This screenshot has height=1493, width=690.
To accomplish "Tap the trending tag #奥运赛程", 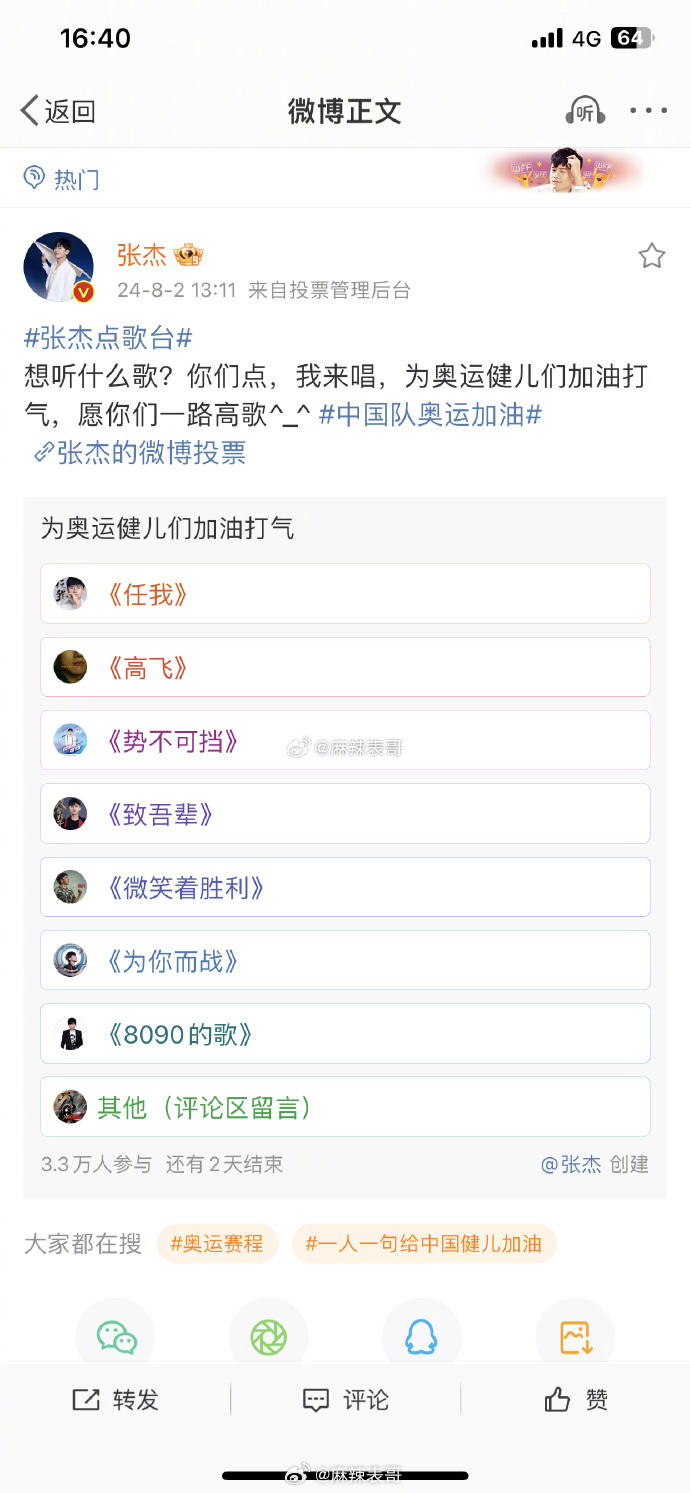I will click(x=217, y=1241).
